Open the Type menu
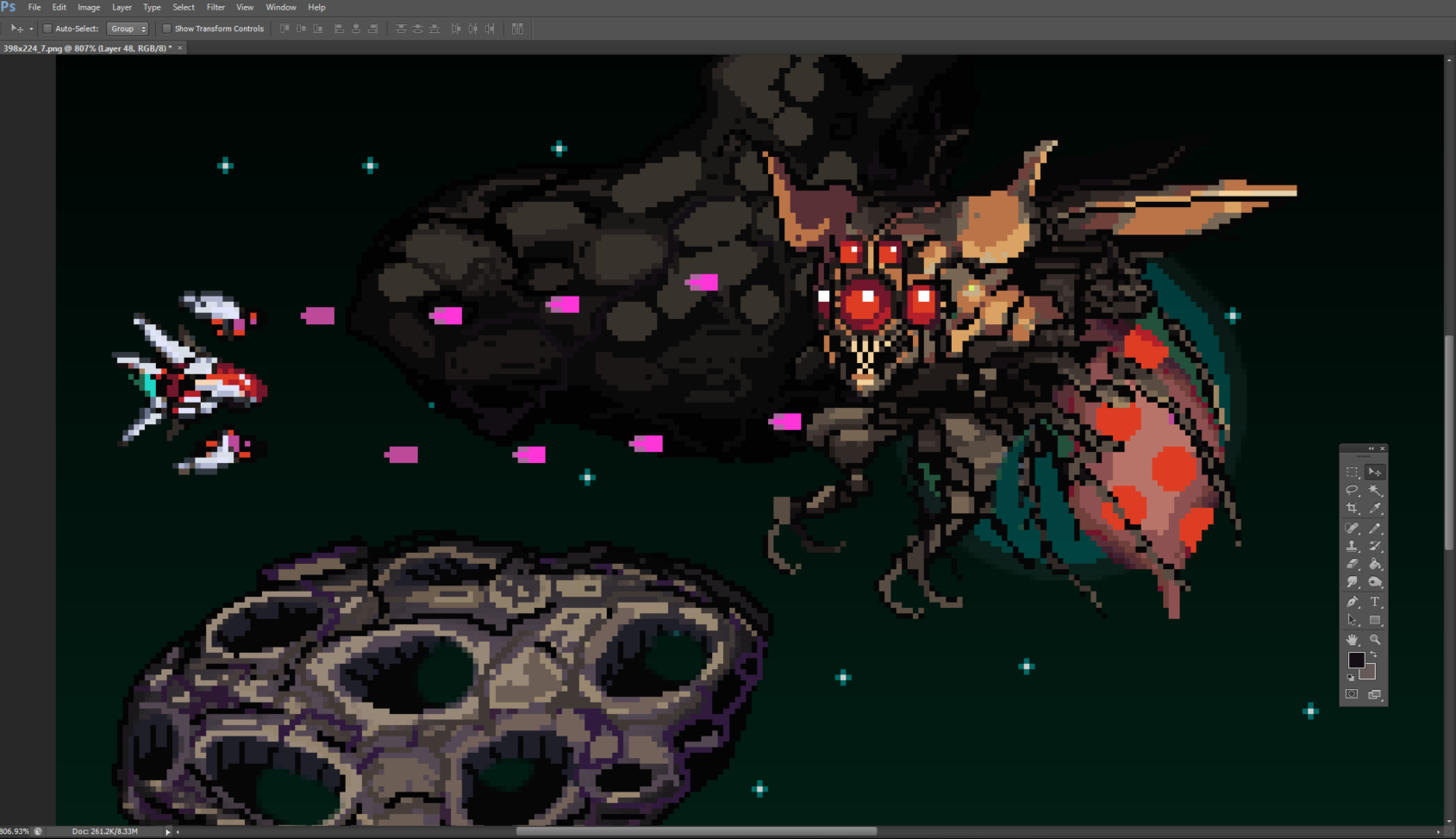This screenshot has width=1456, height=839. (x=152, y=7)
